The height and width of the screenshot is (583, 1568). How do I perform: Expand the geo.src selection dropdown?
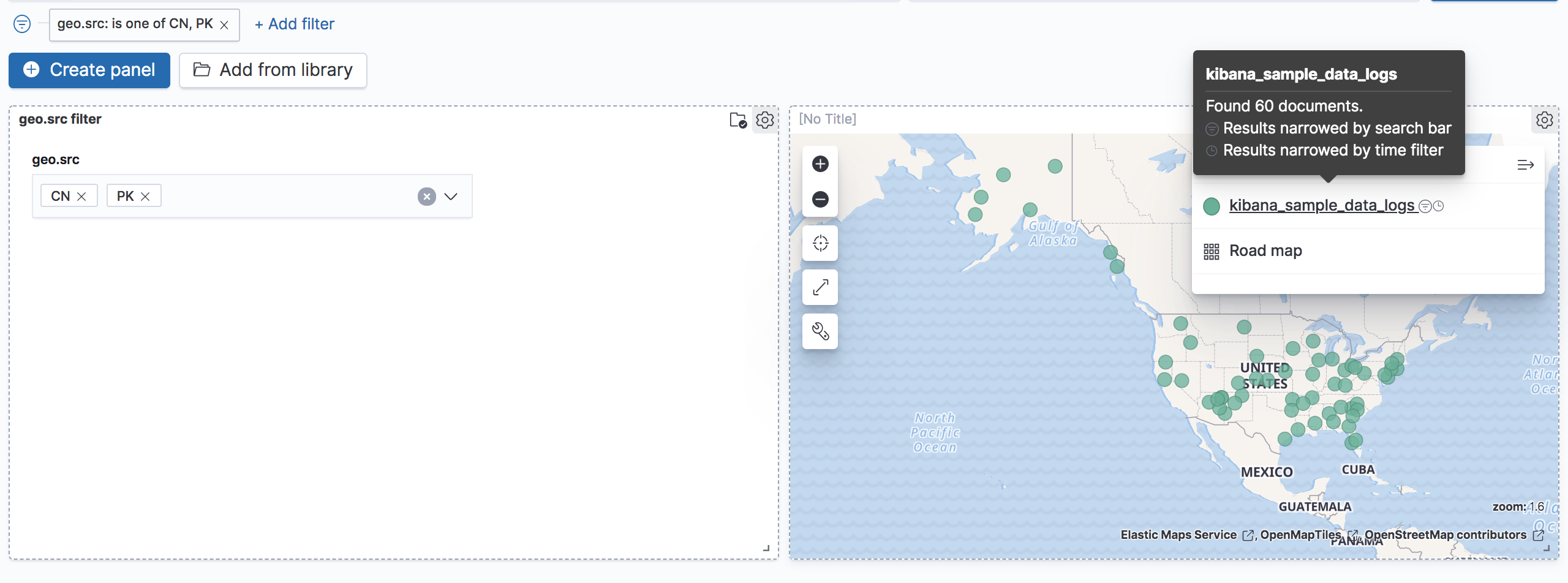pos(451,196)
